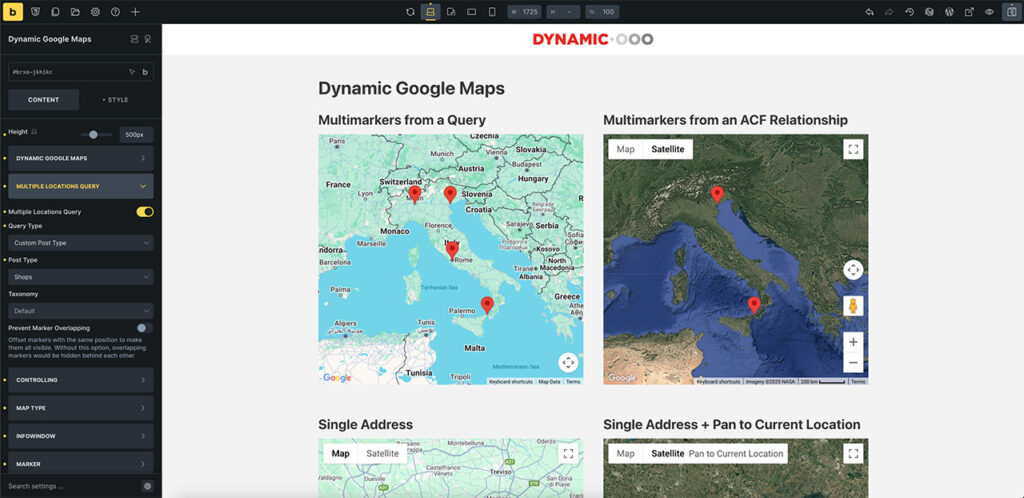
Task: Switch to the Content tab
Action: pos(44,100)
